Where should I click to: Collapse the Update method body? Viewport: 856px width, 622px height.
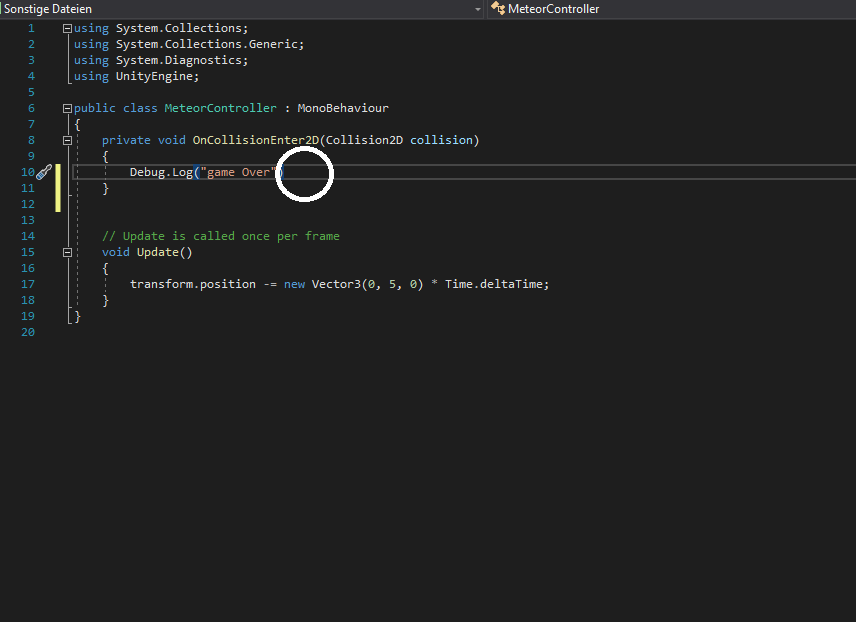coord(67,252)
